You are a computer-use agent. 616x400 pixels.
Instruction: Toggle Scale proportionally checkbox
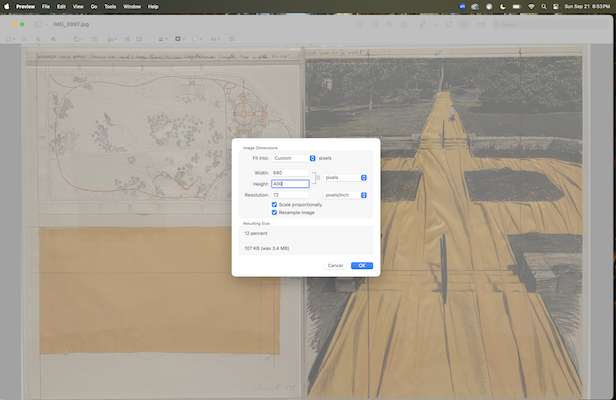click(275, 204)
